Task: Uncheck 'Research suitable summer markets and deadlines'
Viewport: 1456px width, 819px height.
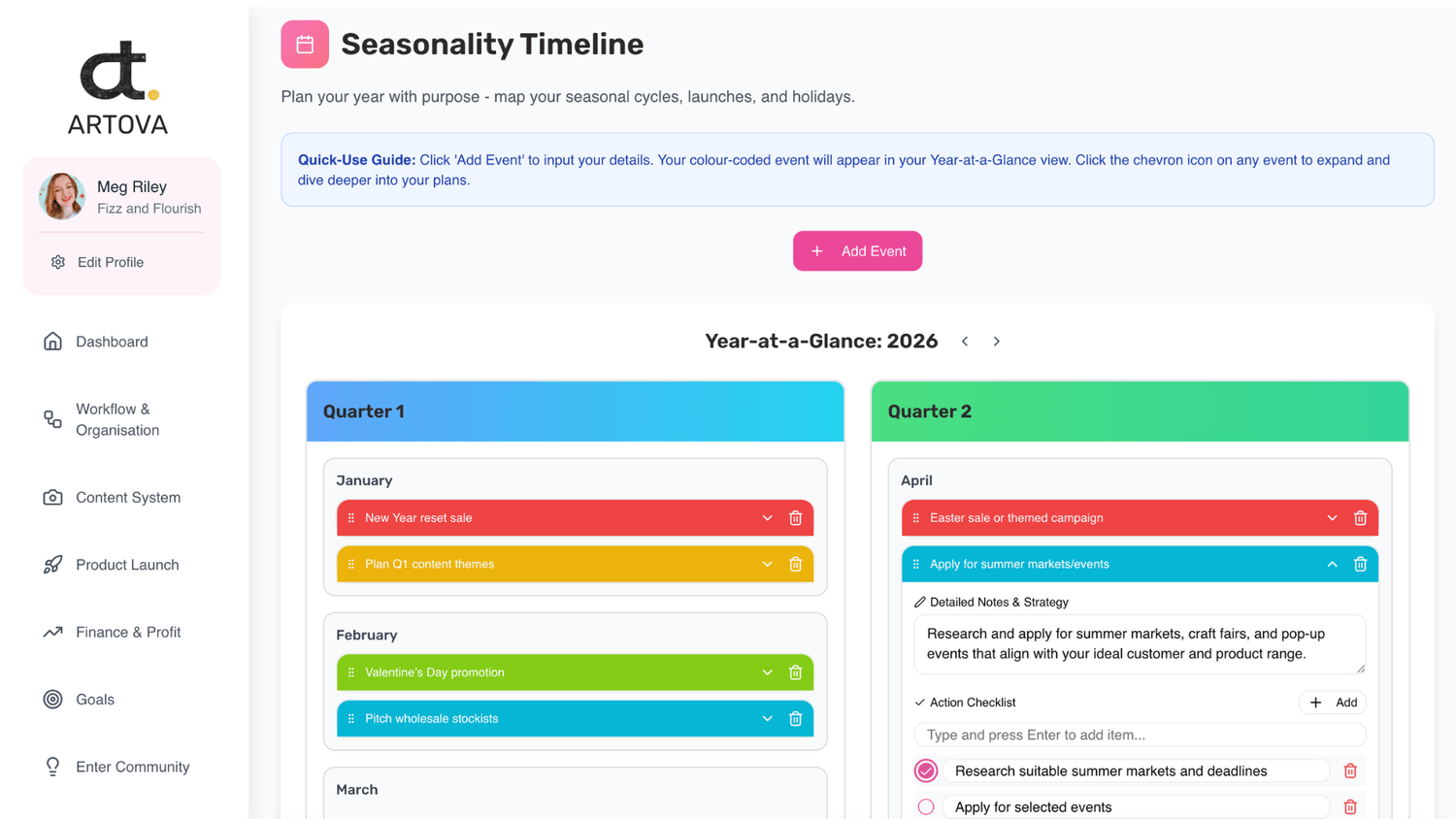Action: click(x=926, y=771)
